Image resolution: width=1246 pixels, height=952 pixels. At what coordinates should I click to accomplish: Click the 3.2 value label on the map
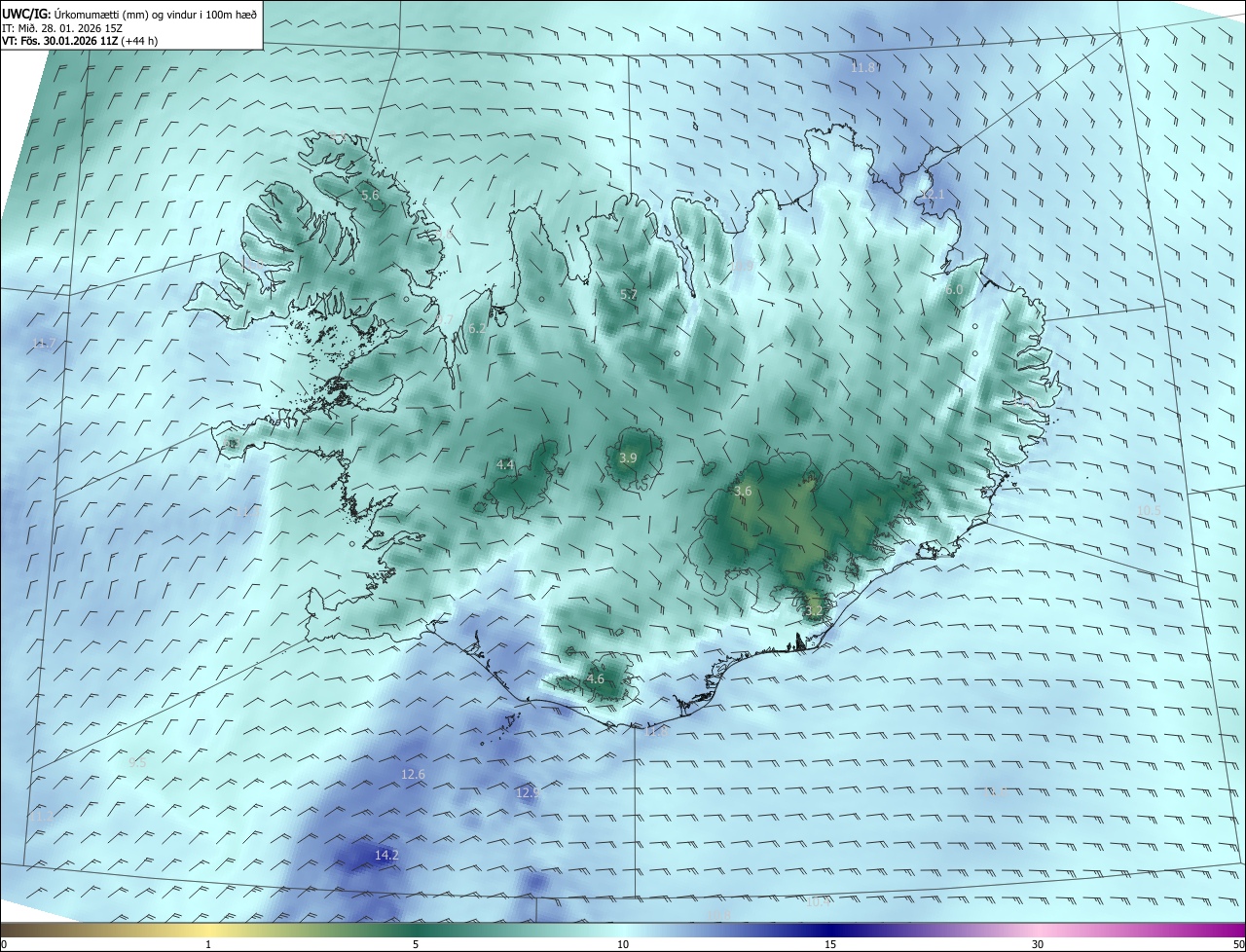pyautogui.click(x=815, y=611)
